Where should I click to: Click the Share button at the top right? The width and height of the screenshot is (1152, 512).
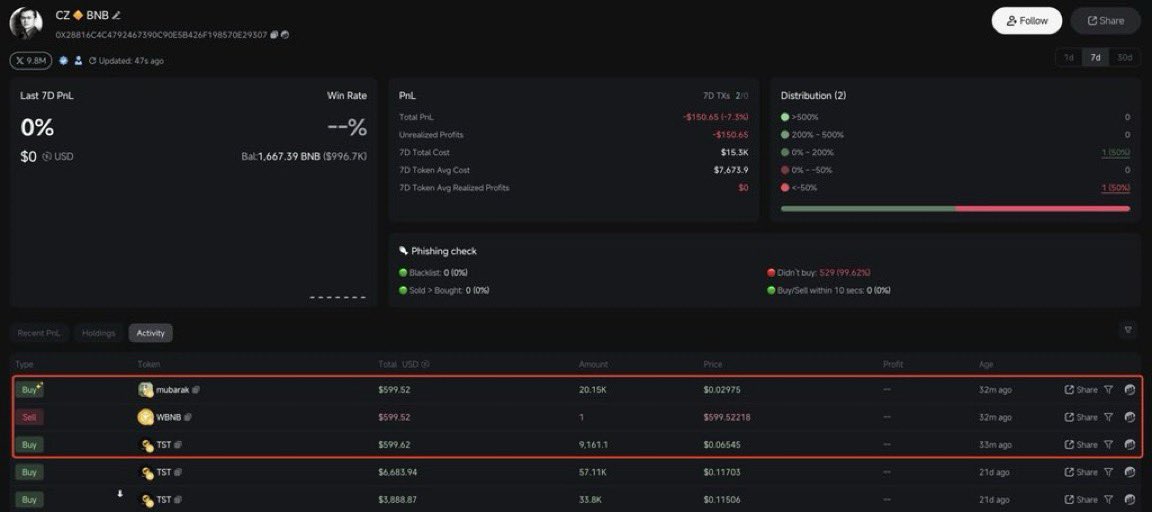point(1105,21)
